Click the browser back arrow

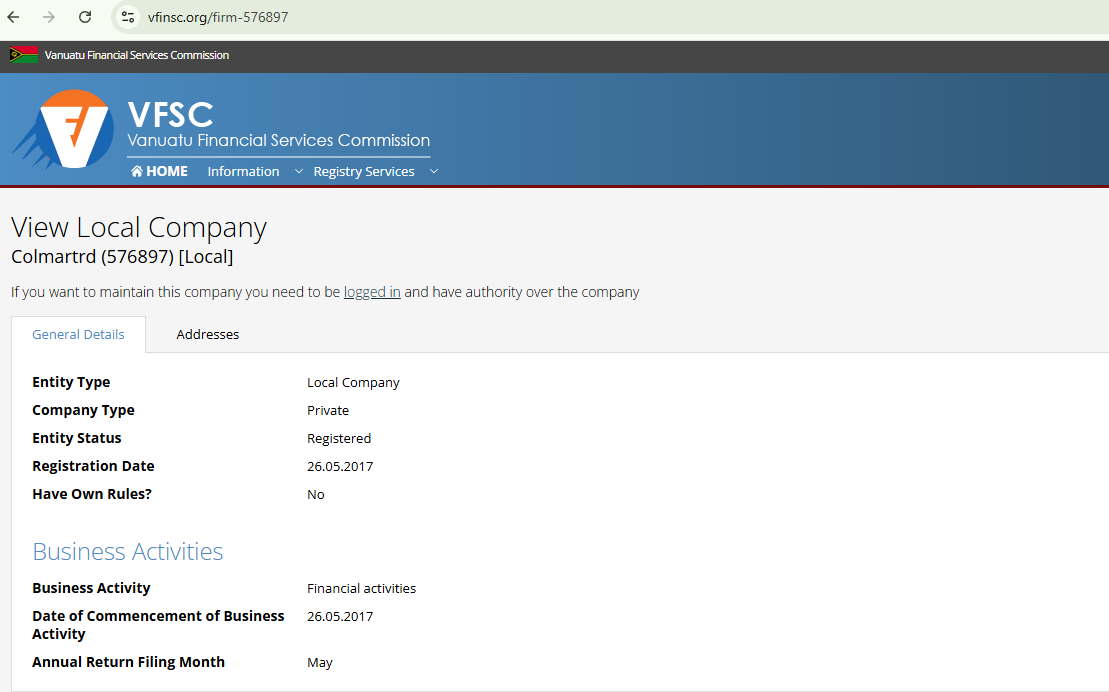pos(14,17)
